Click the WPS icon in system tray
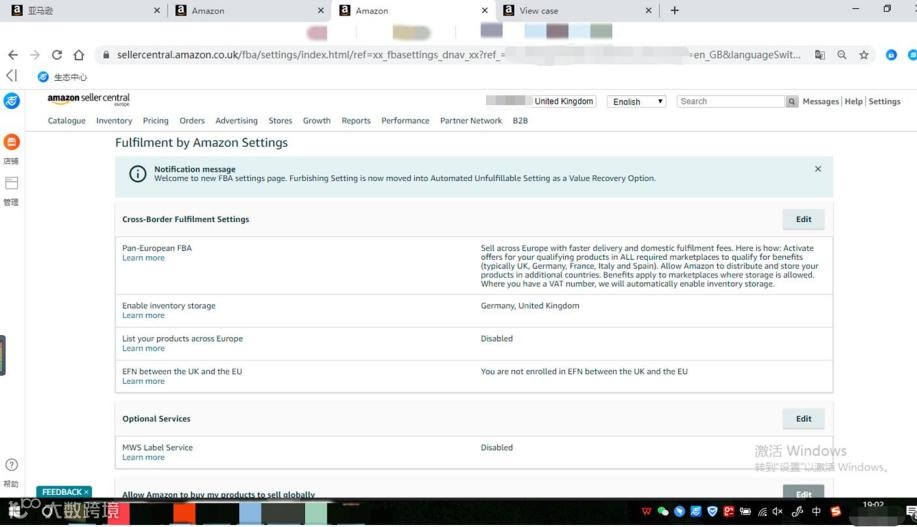This screenshot has width=917, height=527. click(646, 511)
